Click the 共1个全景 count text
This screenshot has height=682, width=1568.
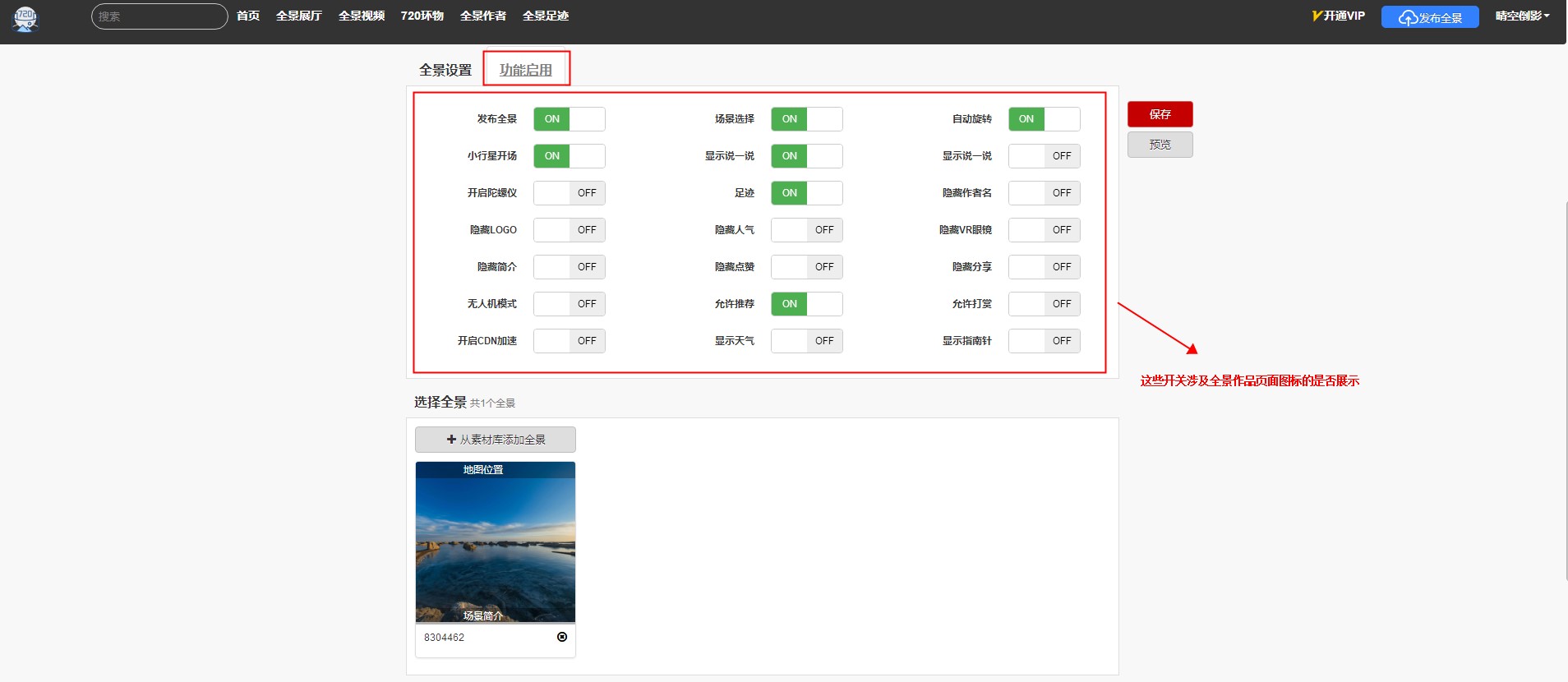(x=492, y=403)
